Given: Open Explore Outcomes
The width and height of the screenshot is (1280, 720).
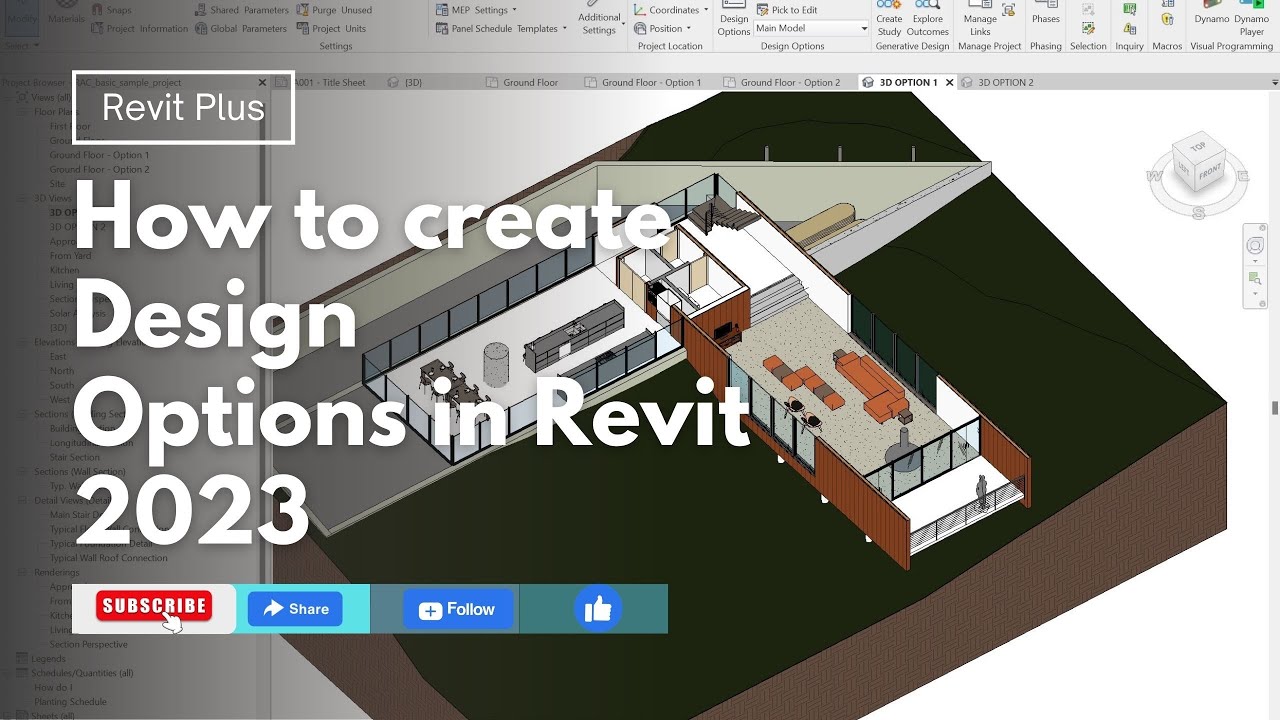Looking at the screenshot, I should (x=928, y=20).
